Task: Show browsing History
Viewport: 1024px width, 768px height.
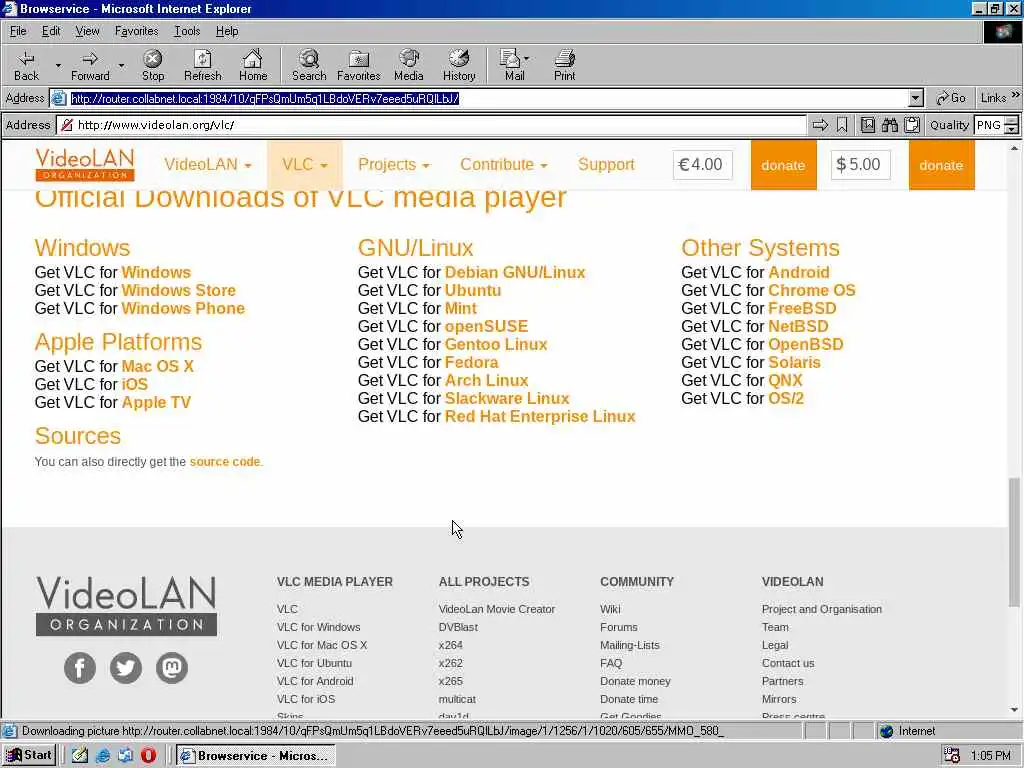Action: (459, 65)
